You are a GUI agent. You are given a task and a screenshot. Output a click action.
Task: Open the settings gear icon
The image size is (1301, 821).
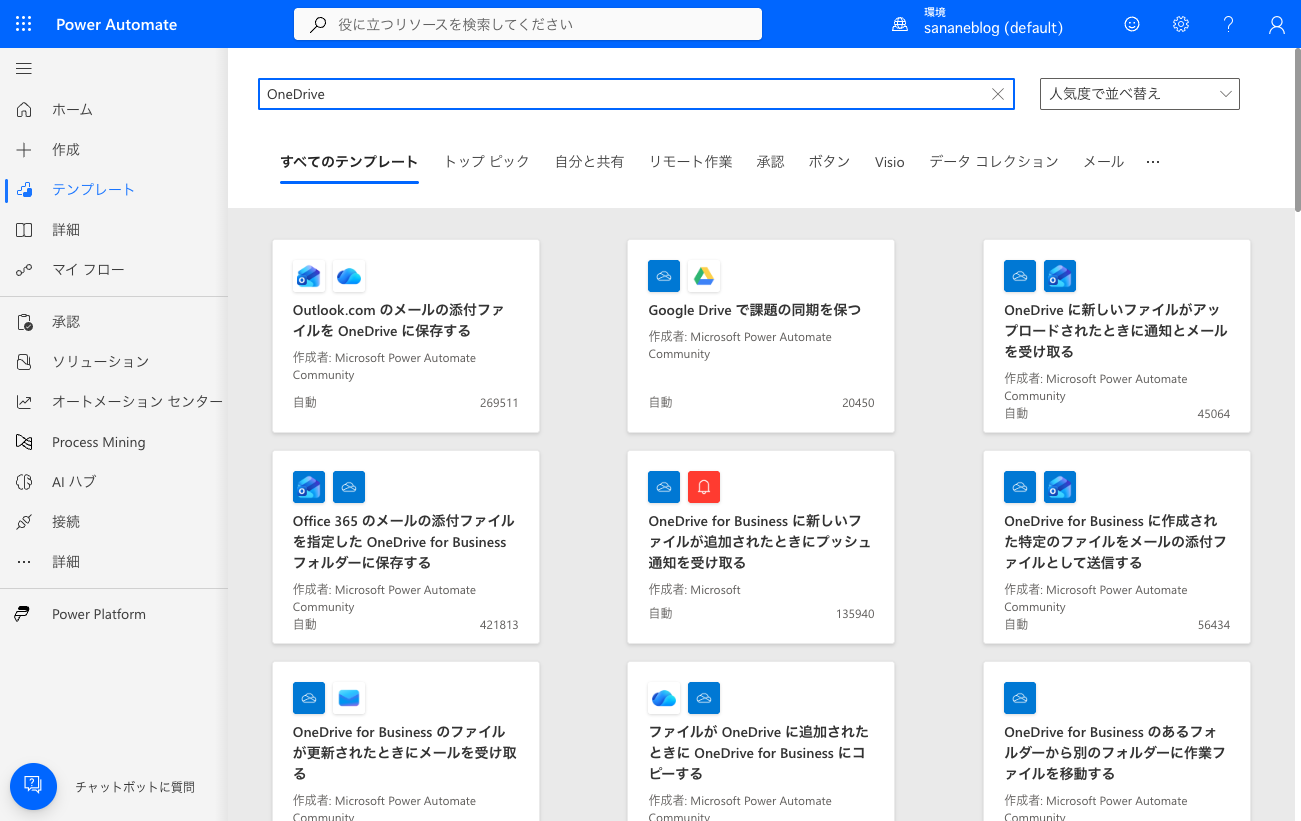click(x=1181, y=24)
